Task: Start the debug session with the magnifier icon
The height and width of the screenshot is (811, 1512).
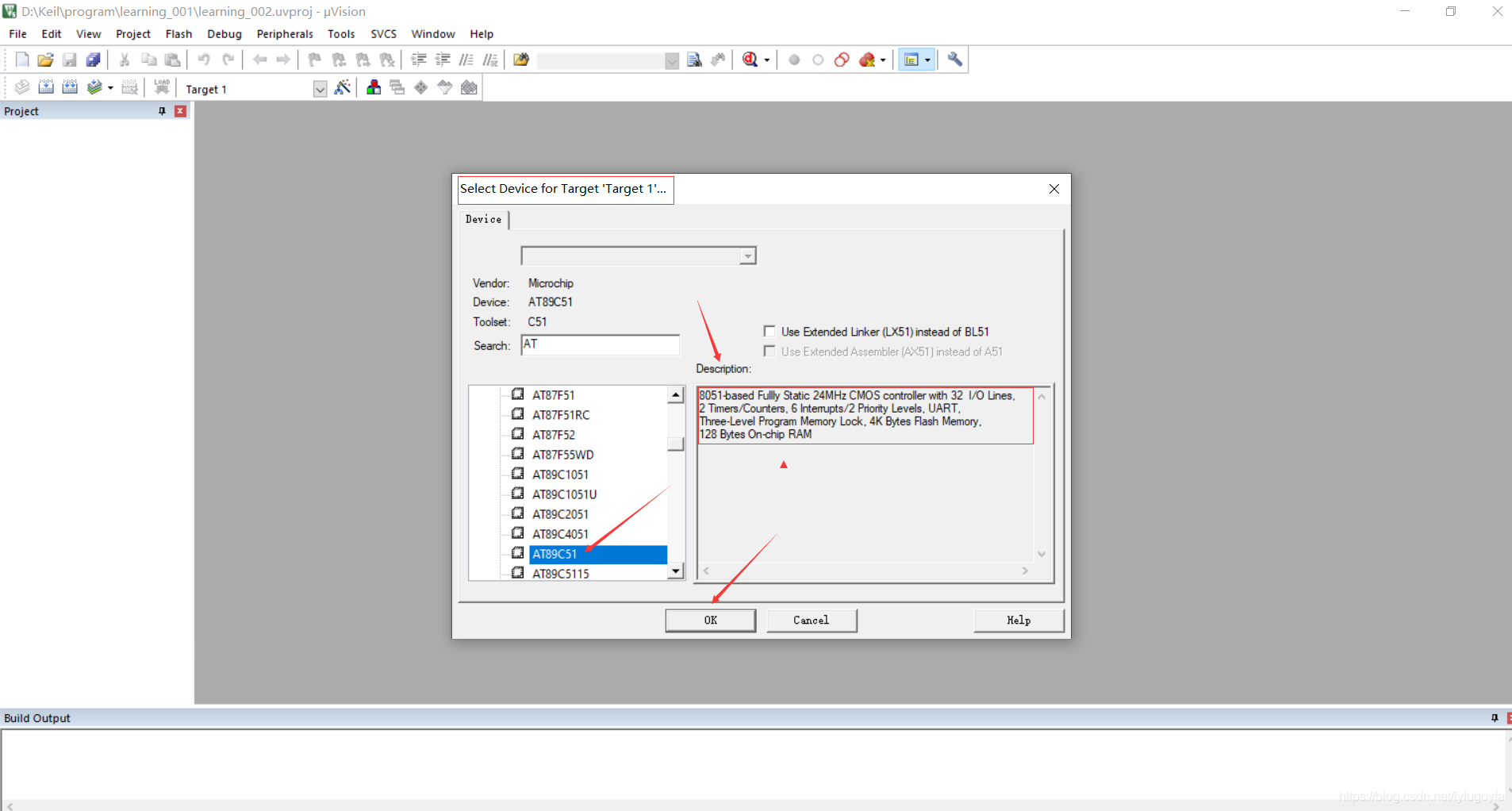Action: pos(750,60)
